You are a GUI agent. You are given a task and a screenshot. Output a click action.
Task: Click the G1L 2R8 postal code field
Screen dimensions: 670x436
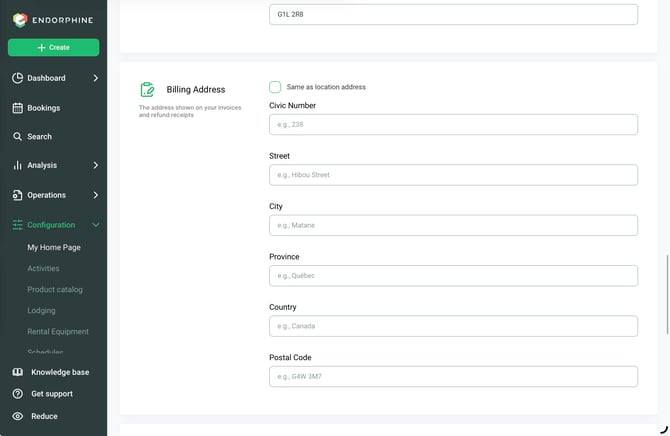tap(453, 14)
